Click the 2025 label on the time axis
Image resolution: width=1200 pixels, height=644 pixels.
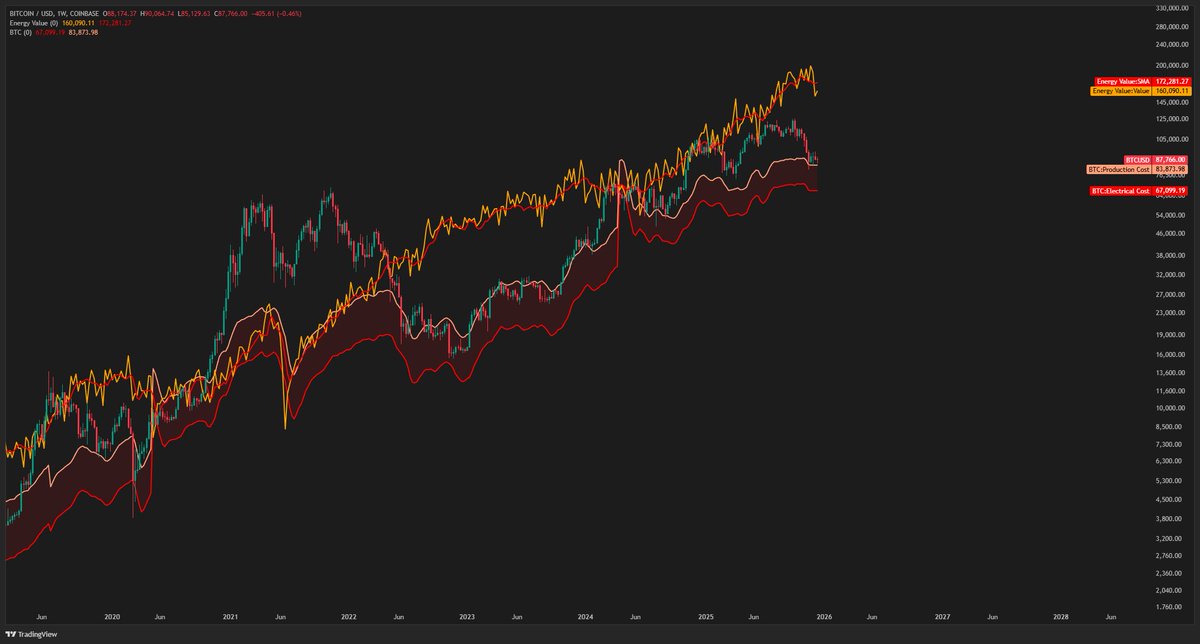[x=705, y=618]
